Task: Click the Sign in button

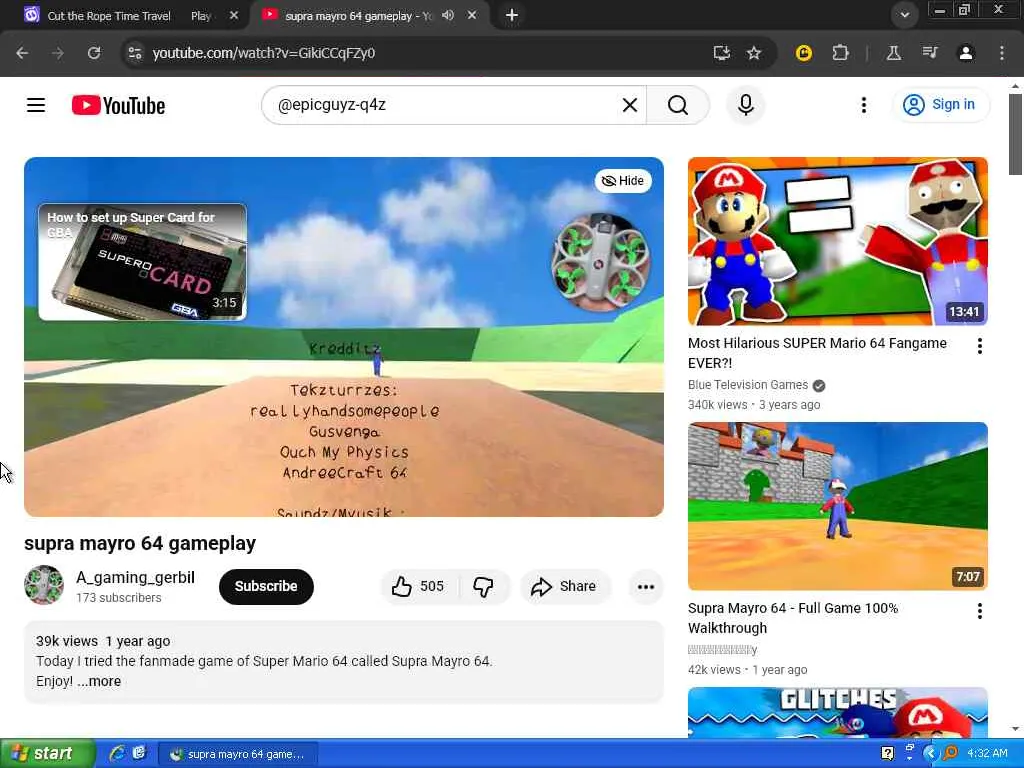Action: click(940, 104)
